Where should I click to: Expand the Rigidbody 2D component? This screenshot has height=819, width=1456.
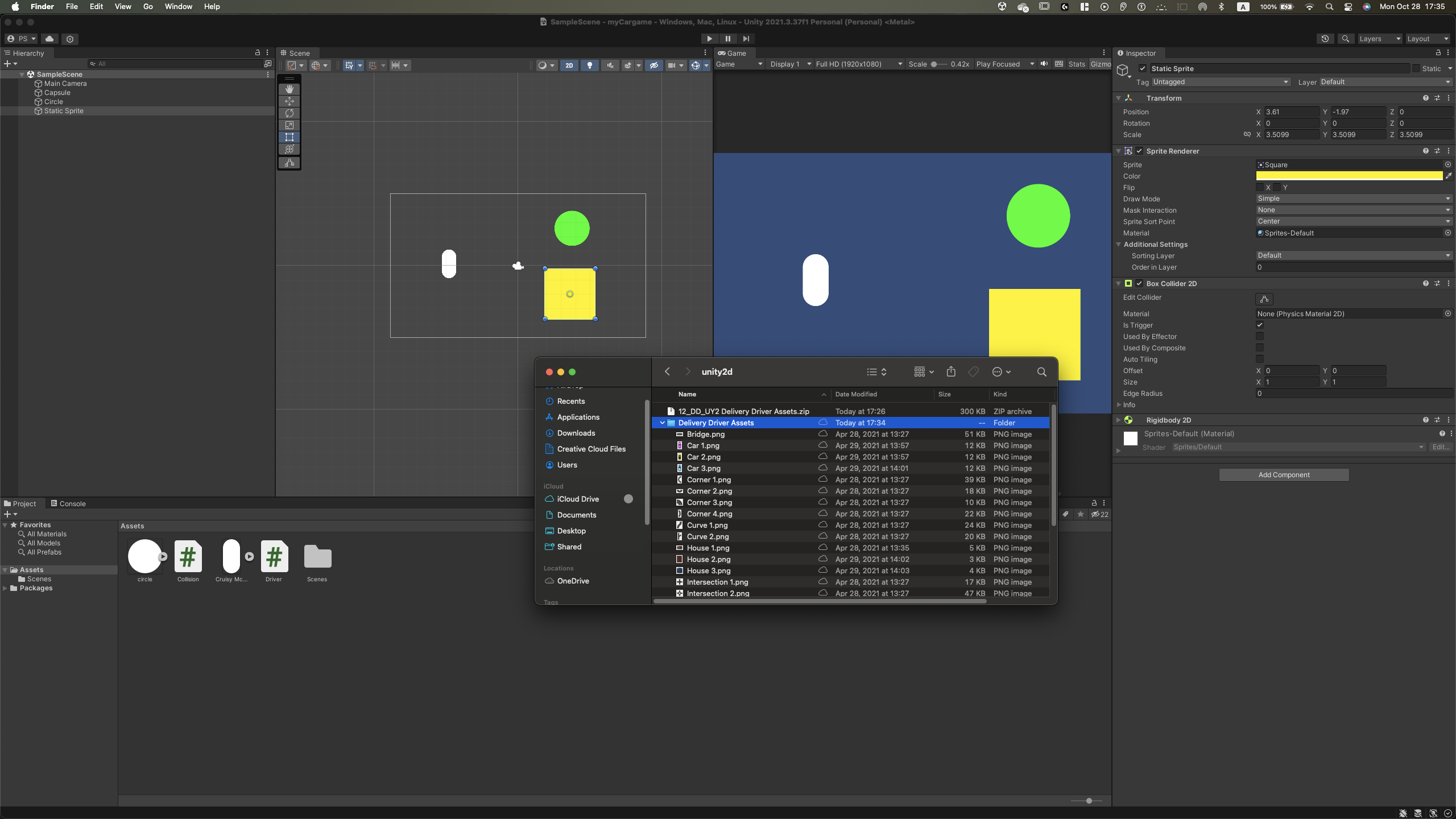[x=1119, y=420]
